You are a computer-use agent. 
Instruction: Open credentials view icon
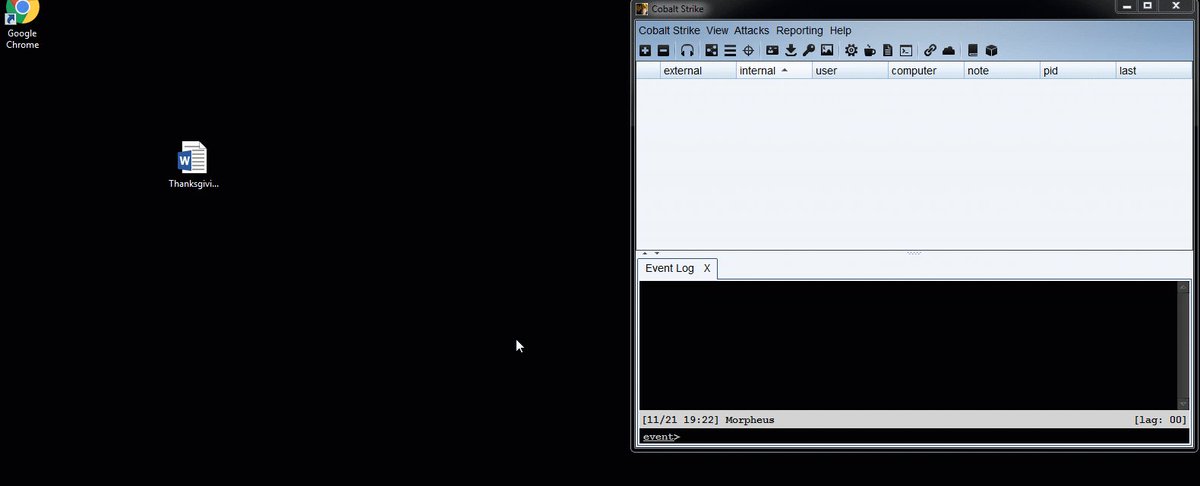pos(772,50)
